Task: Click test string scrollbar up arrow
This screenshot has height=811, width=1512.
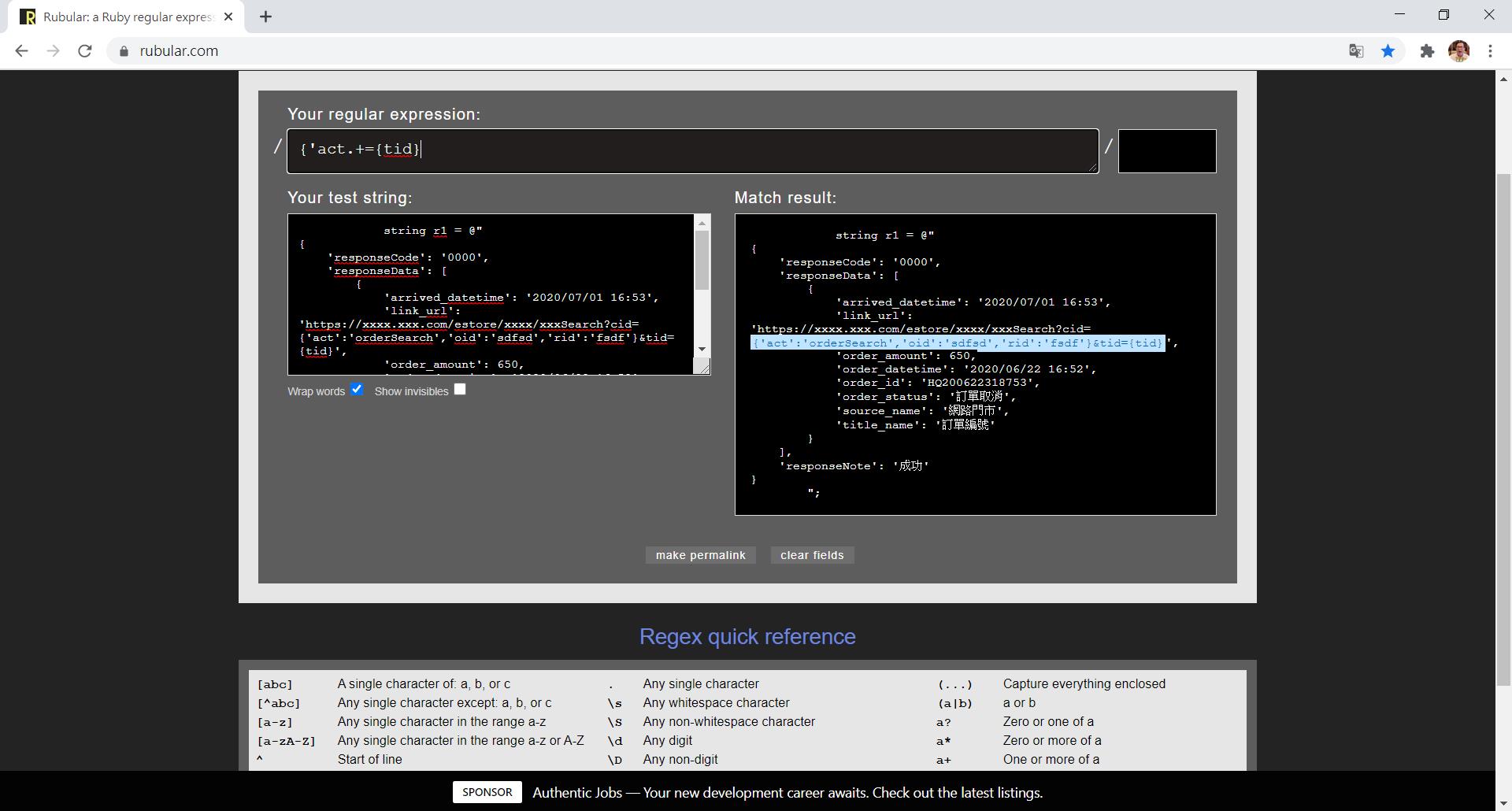Action: click(x=702, y=223)
